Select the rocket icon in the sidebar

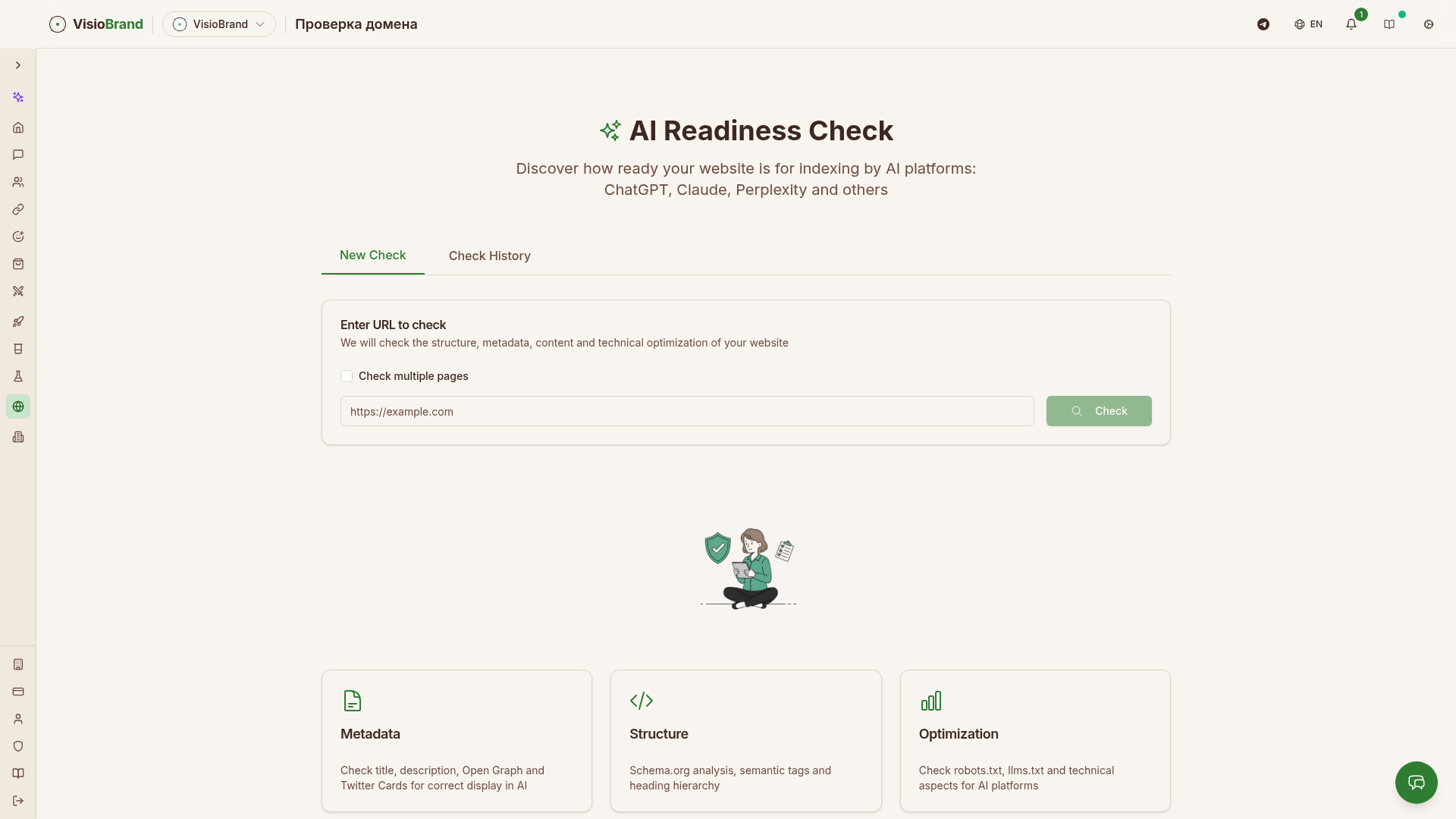pos(18,321)
